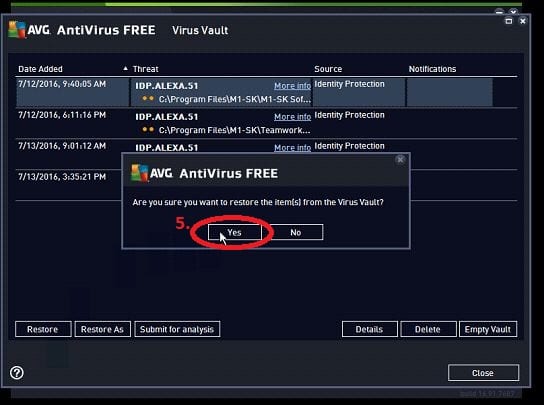
Task: Confirm restore by clicking Yes
Action: [x=235, y=232]
